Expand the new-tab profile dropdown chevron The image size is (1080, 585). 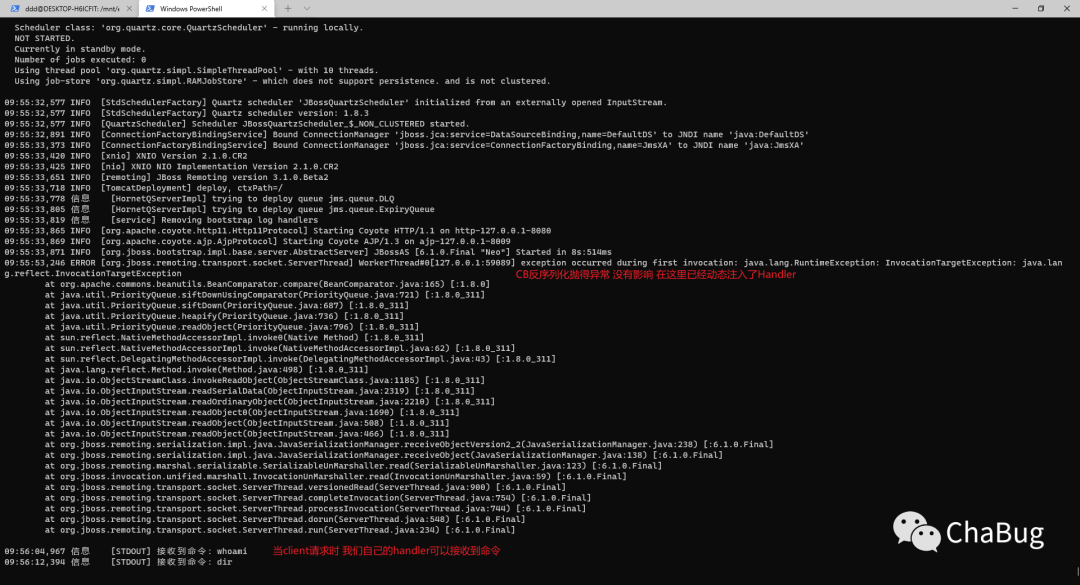coord(309,8)
